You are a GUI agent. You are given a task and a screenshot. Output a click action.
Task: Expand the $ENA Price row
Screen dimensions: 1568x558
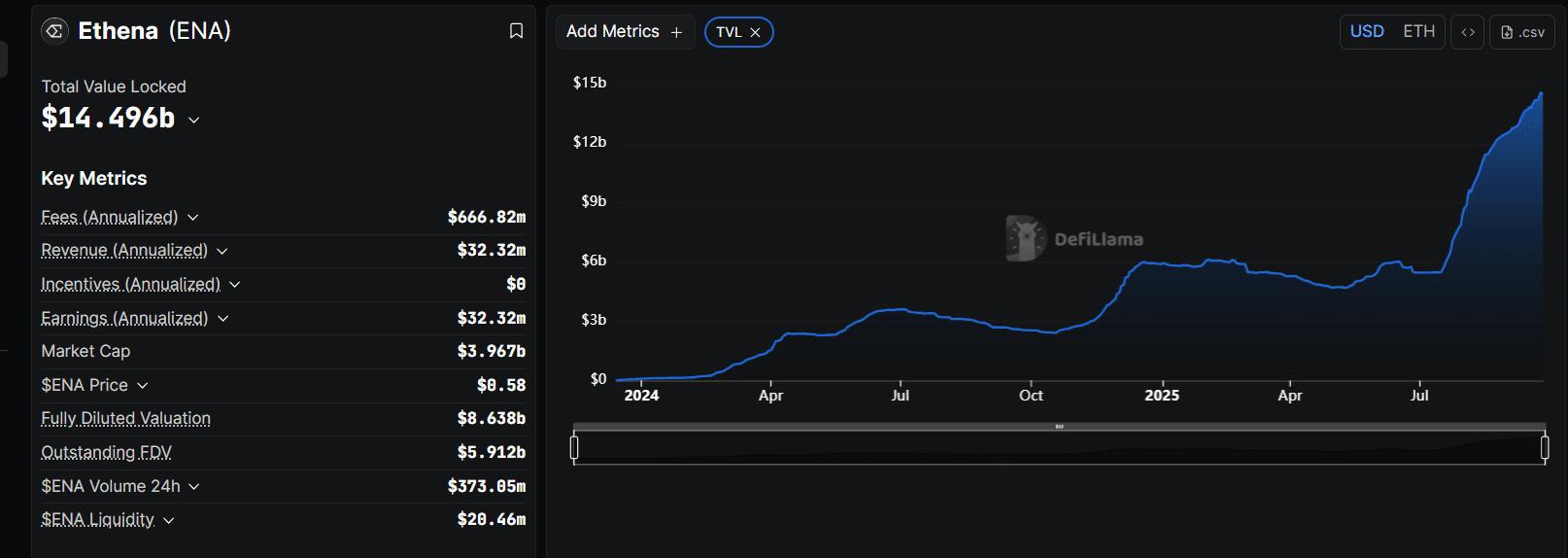[143, 386]
